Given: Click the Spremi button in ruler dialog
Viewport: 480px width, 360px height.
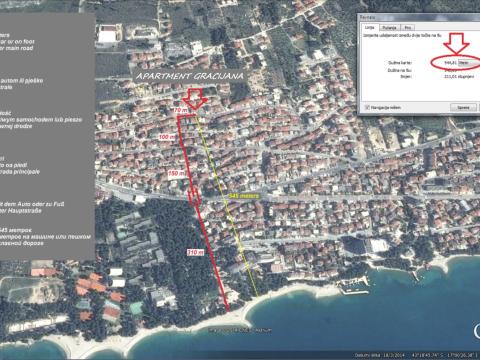Looking at the screenshot, I should [463, 107].
